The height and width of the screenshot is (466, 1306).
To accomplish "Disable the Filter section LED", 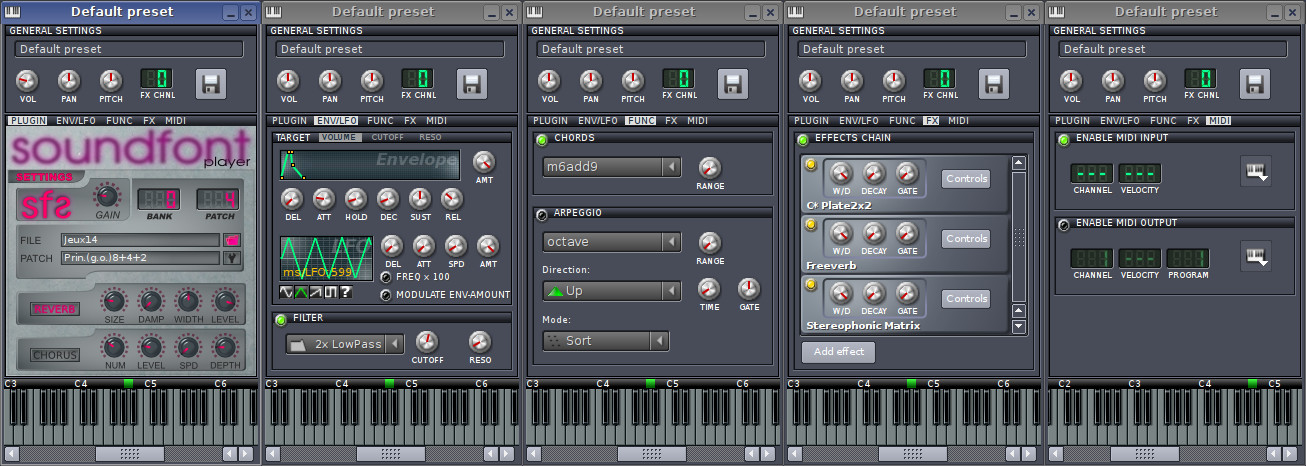I will (x=281, y=319).
